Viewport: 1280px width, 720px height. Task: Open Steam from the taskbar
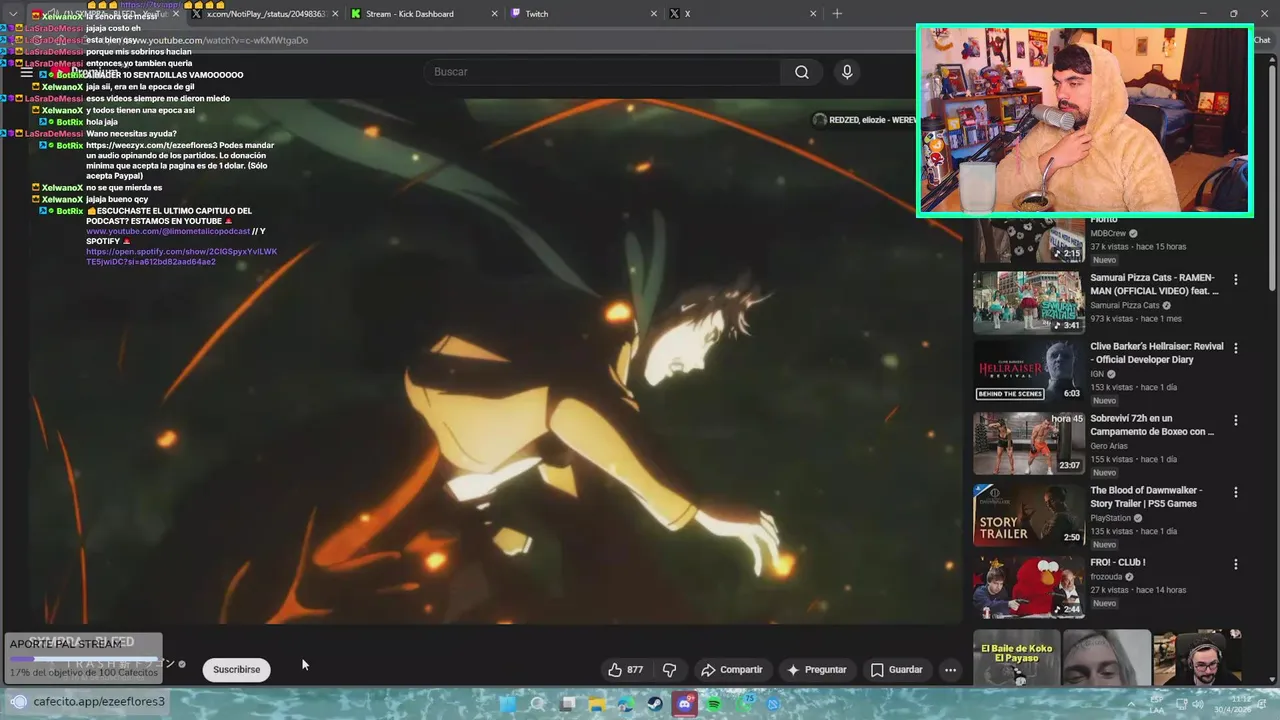(x=655, y=704)
